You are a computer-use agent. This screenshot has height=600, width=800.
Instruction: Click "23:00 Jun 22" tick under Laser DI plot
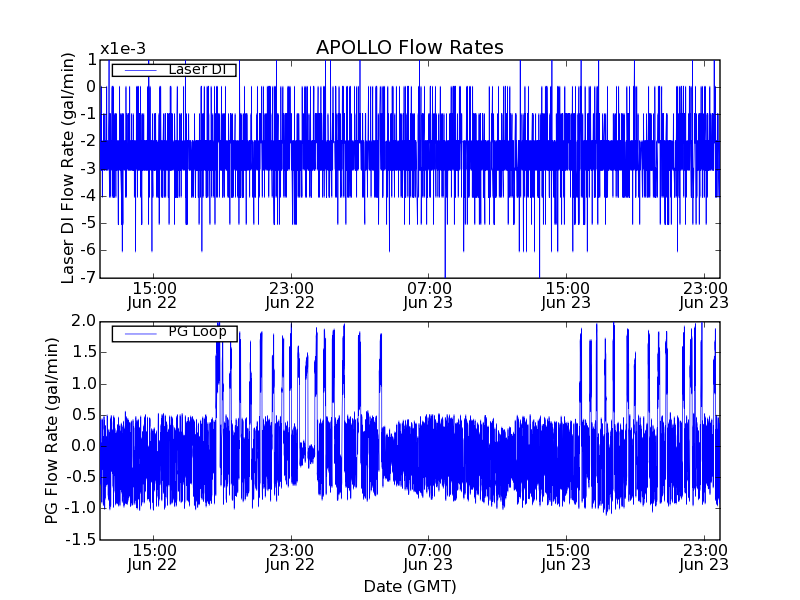tap(290, 295)
